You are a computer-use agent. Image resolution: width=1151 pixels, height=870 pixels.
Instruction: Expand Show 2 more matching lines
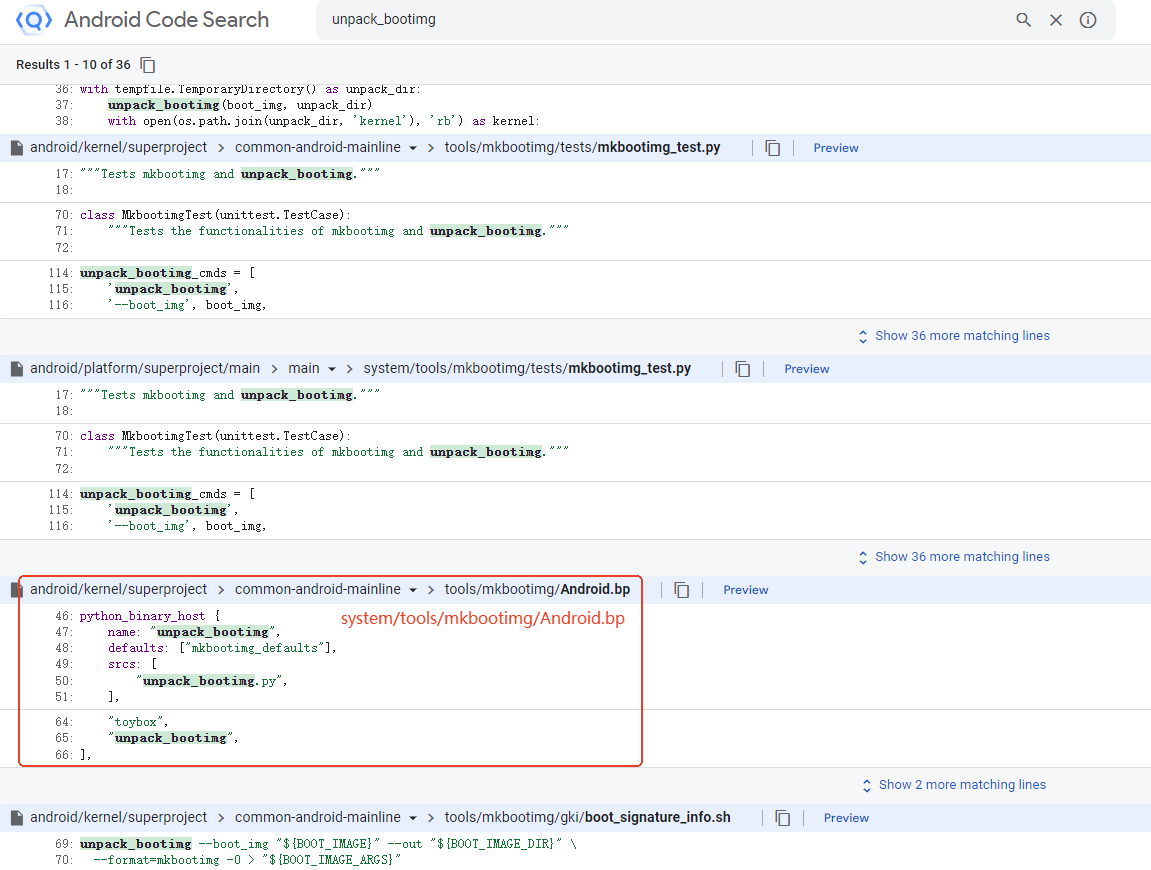coord(954,785)
